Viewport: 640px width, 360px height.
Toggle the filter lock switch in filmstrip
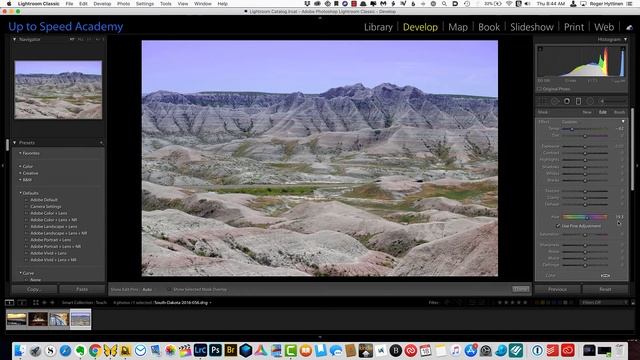tap(633, 302)
